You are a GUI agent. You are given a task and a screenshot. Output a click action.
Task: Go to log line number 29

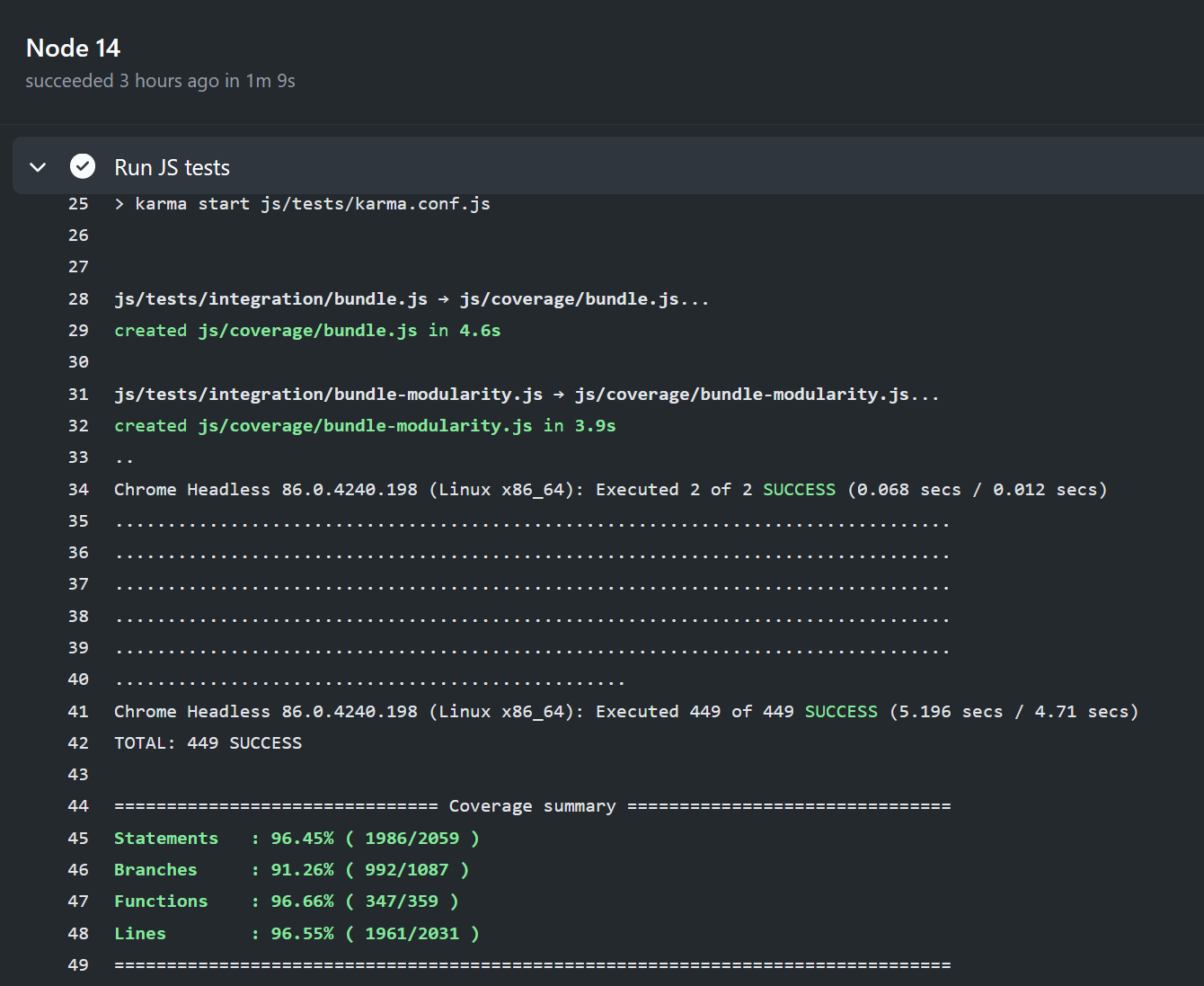point(78,331)
